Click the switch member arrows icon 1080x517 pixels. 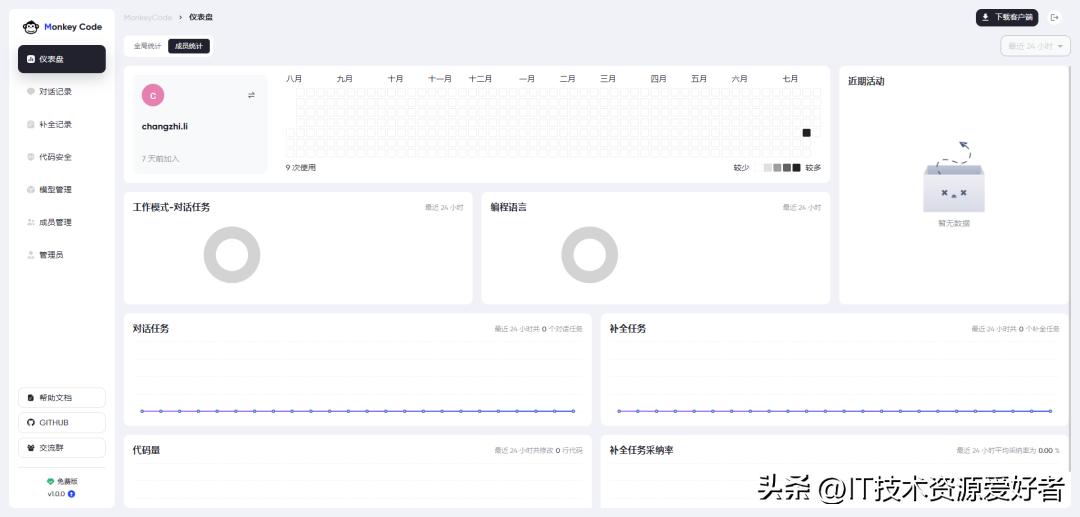(x=251, y=95)
